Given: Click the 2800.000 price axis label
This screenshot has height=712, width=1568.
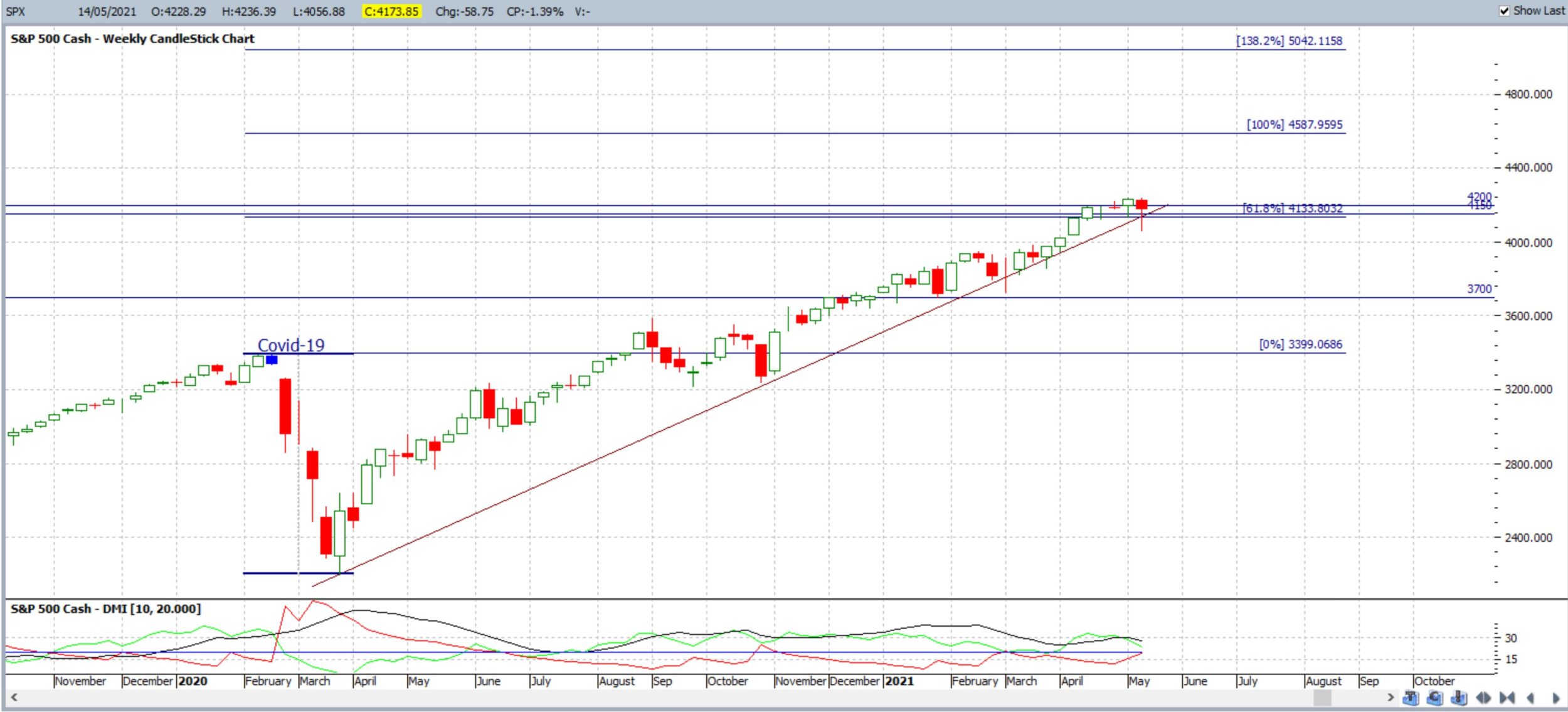Looking at the screenshot, I should pyautogui.click(x=1528, y=464).
